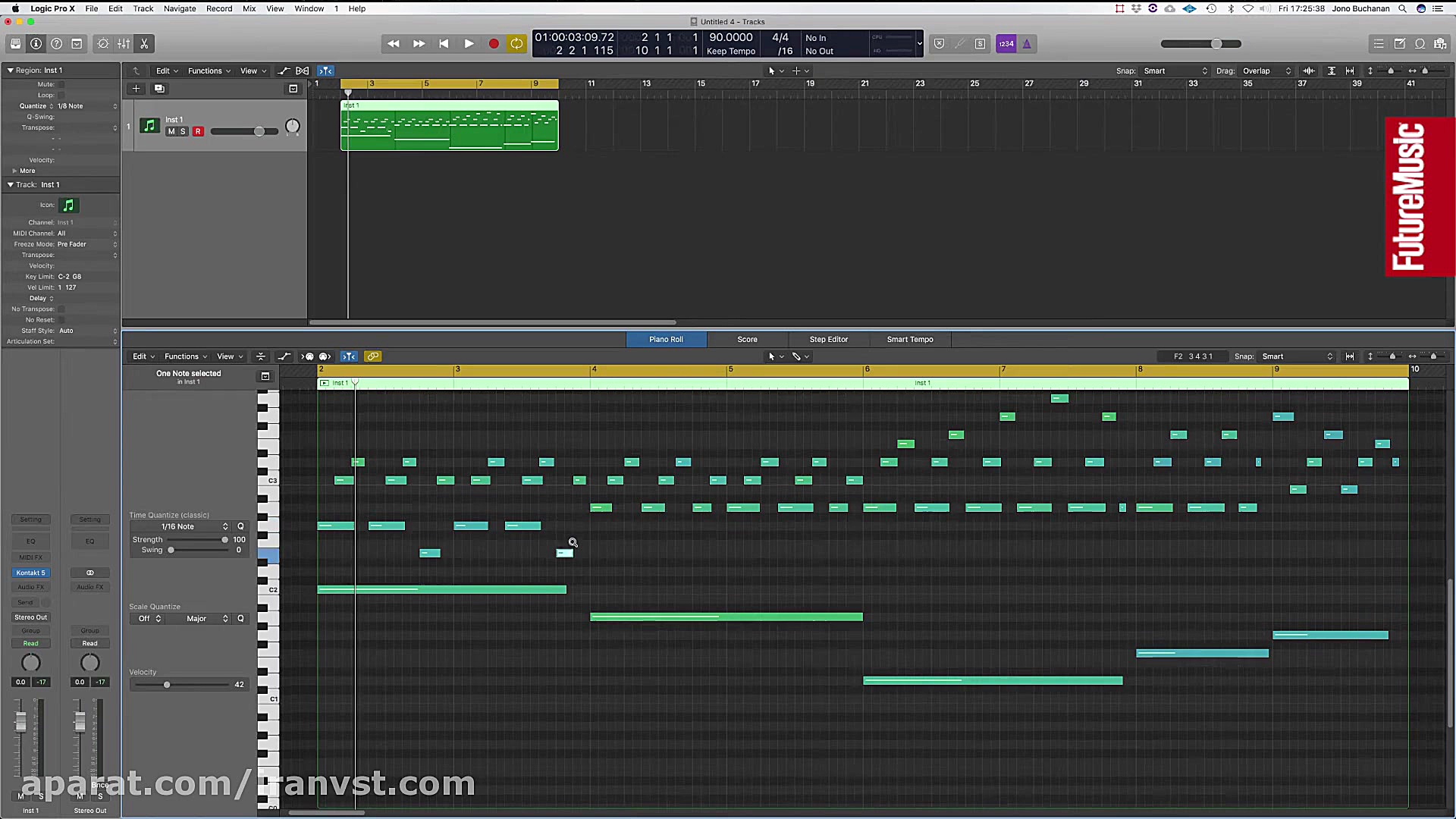This screenshot has width=1456, height=819.
Task: Click the Read automation button on Inst 1 channel
Action: pos(30,643)
